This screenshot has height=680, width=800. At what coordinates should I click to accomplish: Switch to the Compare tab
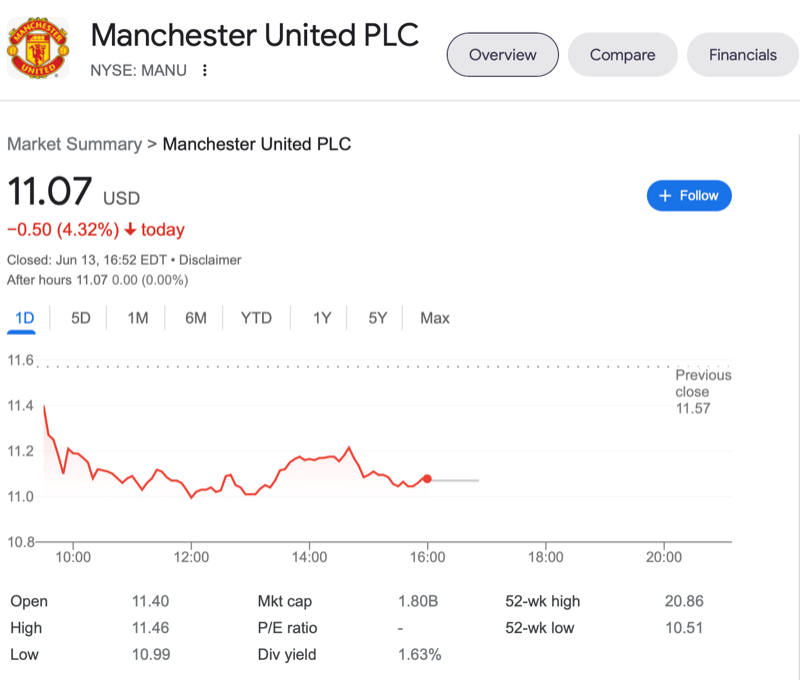(x=622, y=55)
